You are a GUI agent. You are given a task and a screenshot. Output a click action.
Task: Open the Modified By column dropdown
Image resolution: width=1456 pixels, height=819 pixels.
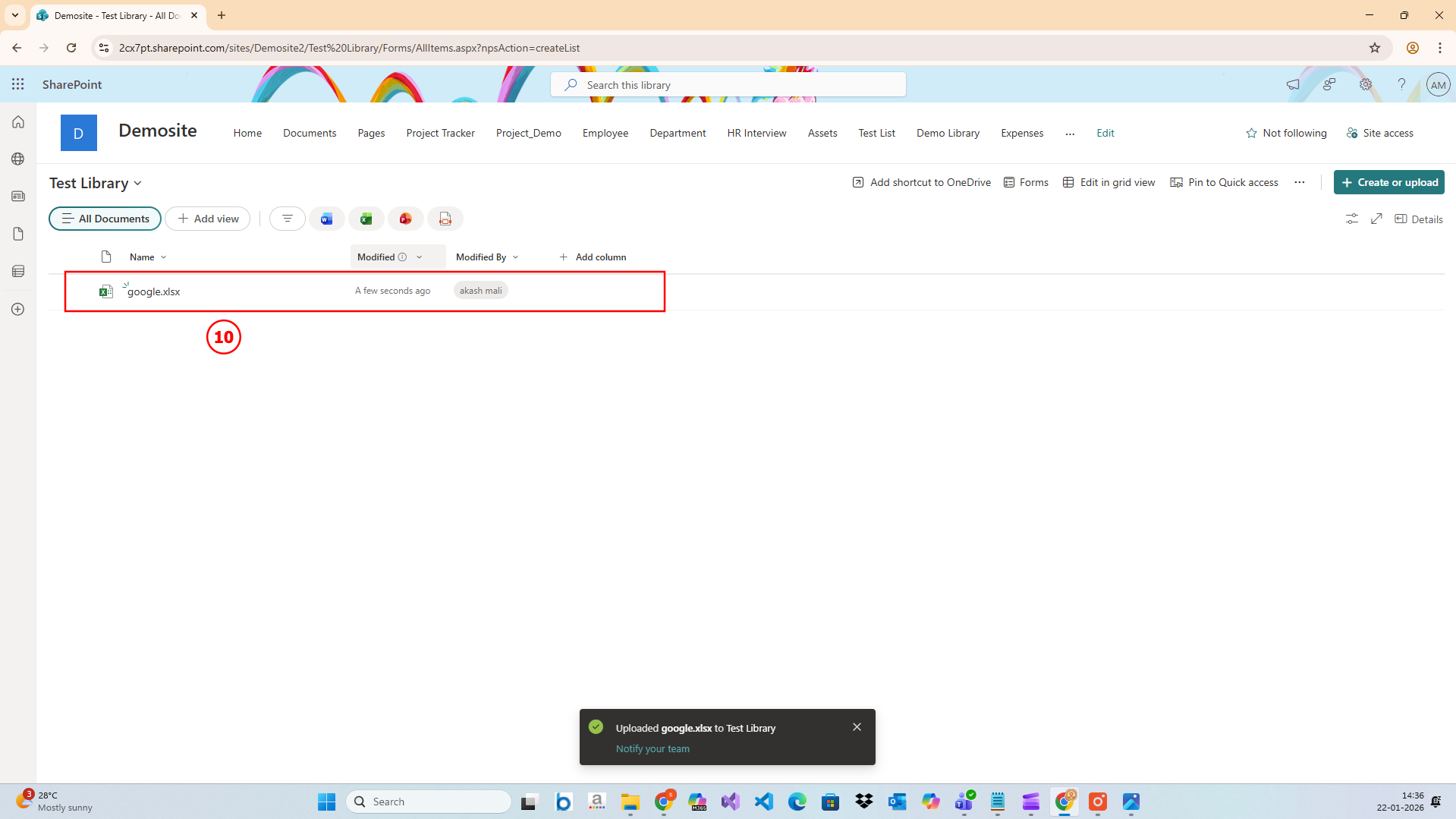[516, 257]
